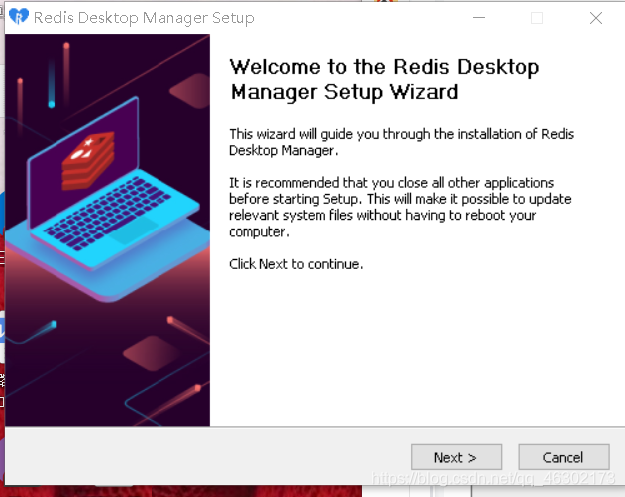The height and width of the screenshot is (497, 625).
Task: Click the "Redis Desktop Manager Setup" title text
Action: [144, 18]
